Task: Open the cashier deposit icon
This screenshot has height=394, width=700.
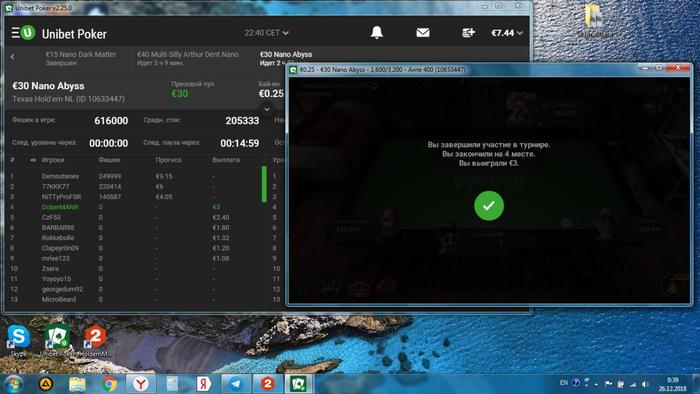Action: pos(468,33)
